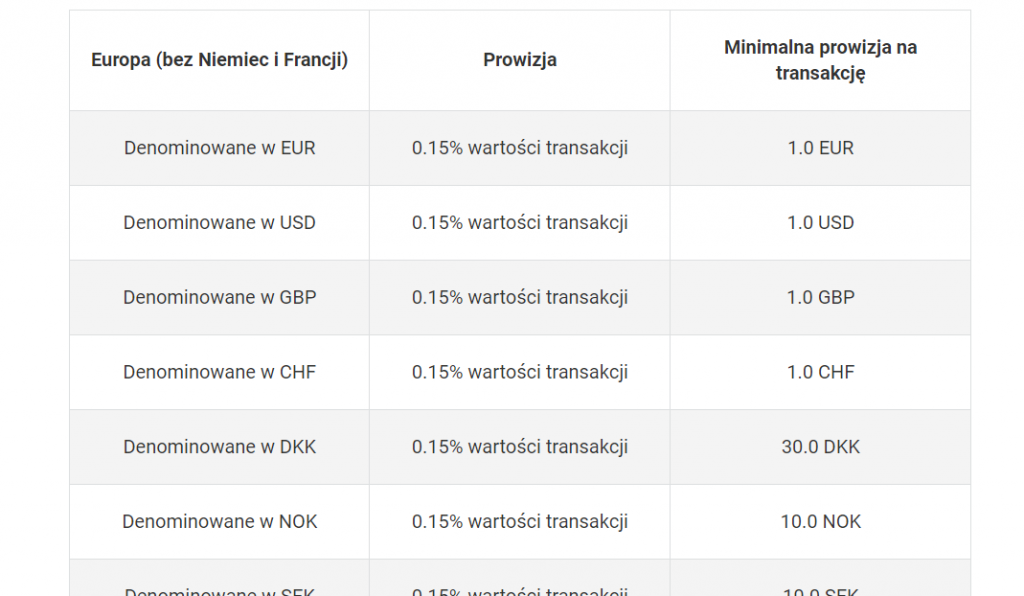Select the 'Denominowane w USD' cell
The image size is (1024, 596).
click(219, 223)
